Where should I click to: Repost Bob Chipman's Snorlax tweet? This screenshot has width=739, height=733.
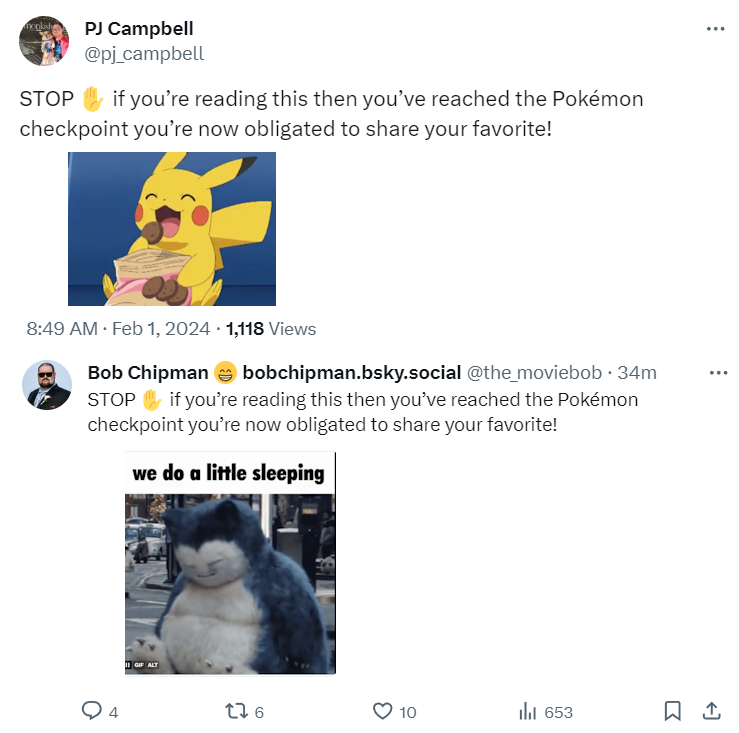point(237,711)
